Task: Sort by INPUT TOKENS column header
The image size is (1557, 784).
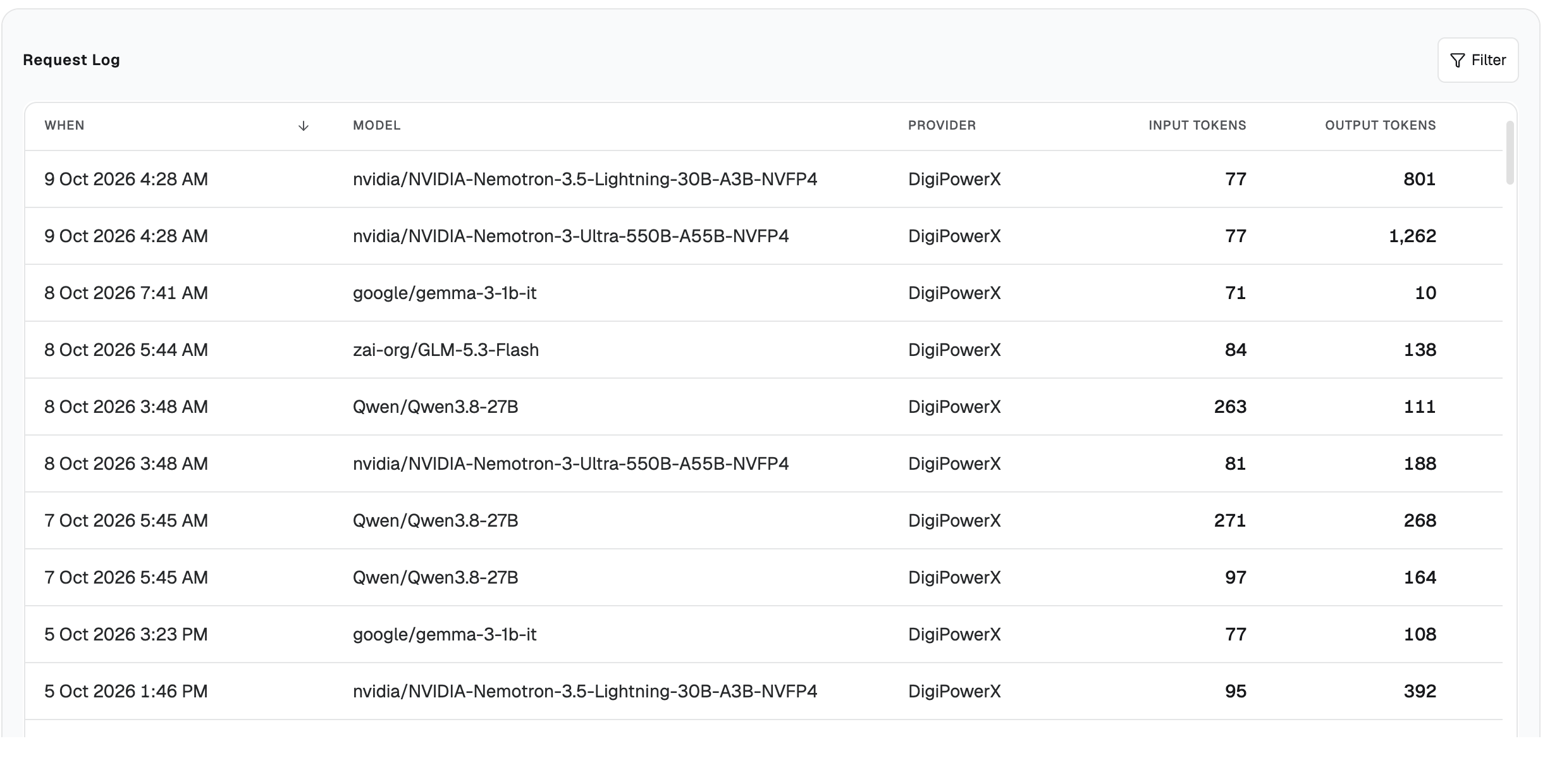Action: 1197,125
